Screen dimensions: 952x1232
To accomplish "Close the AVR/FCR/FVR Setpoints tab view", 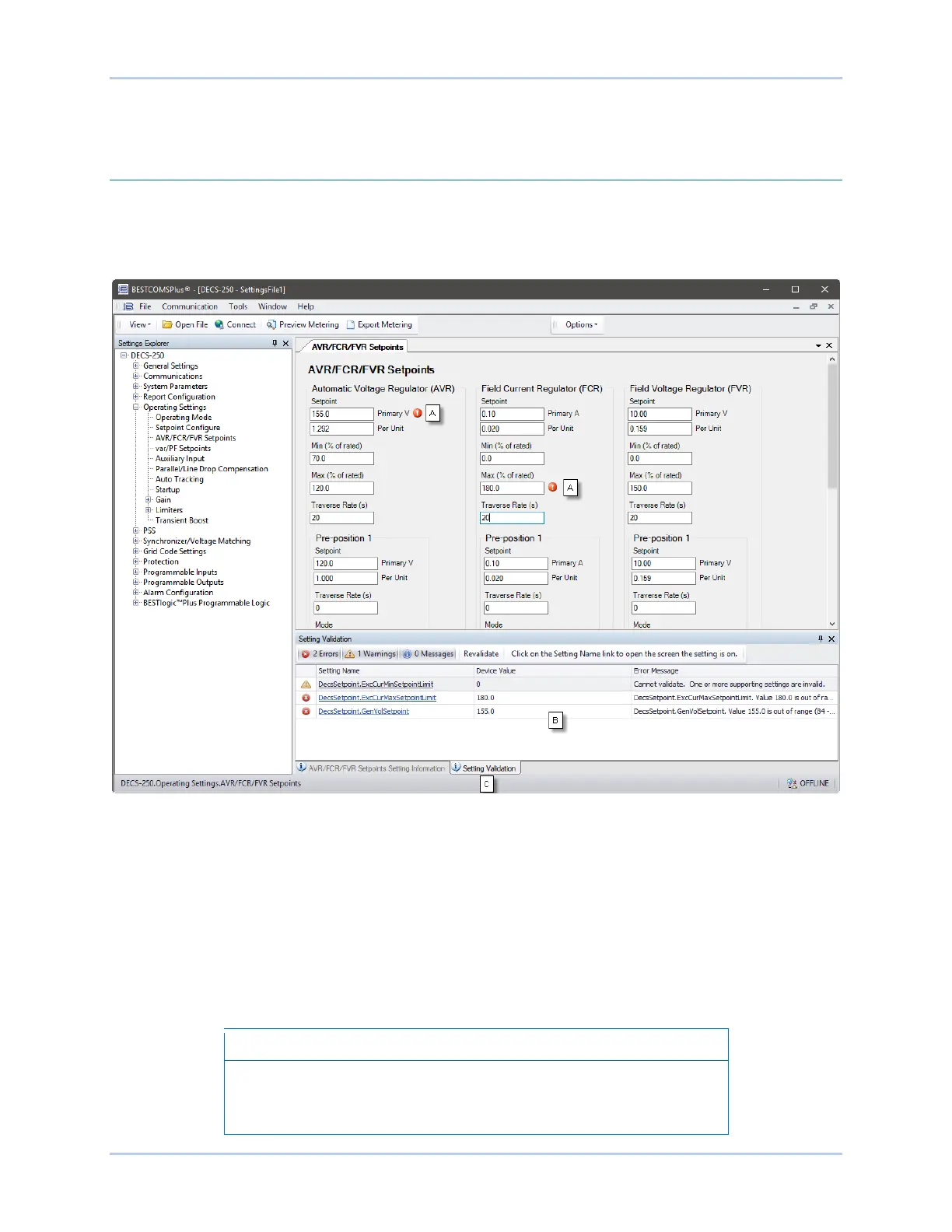I will click(829, 345).
